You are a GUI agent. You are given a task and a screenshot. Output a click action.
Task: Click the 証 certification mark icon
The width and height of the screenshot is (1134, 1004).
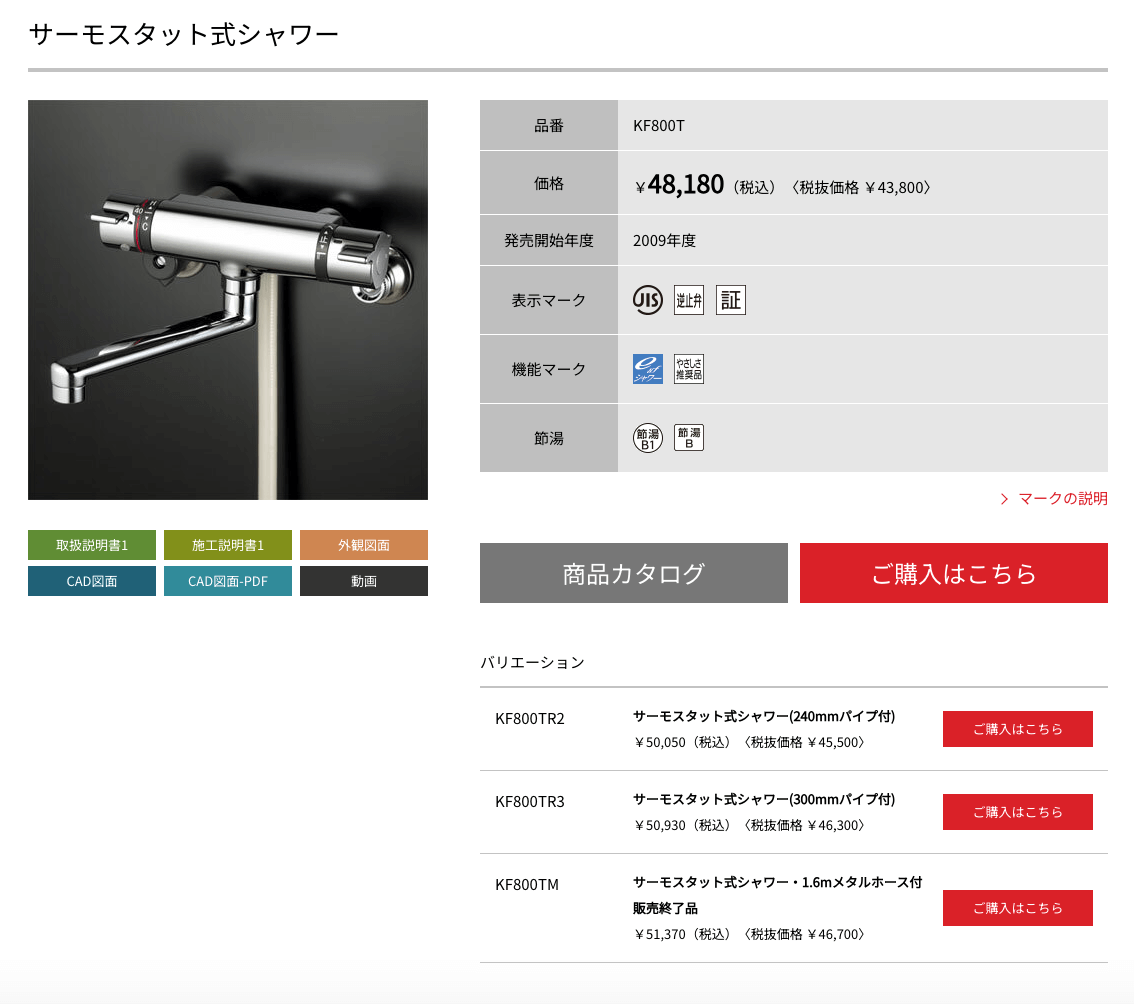730,300
